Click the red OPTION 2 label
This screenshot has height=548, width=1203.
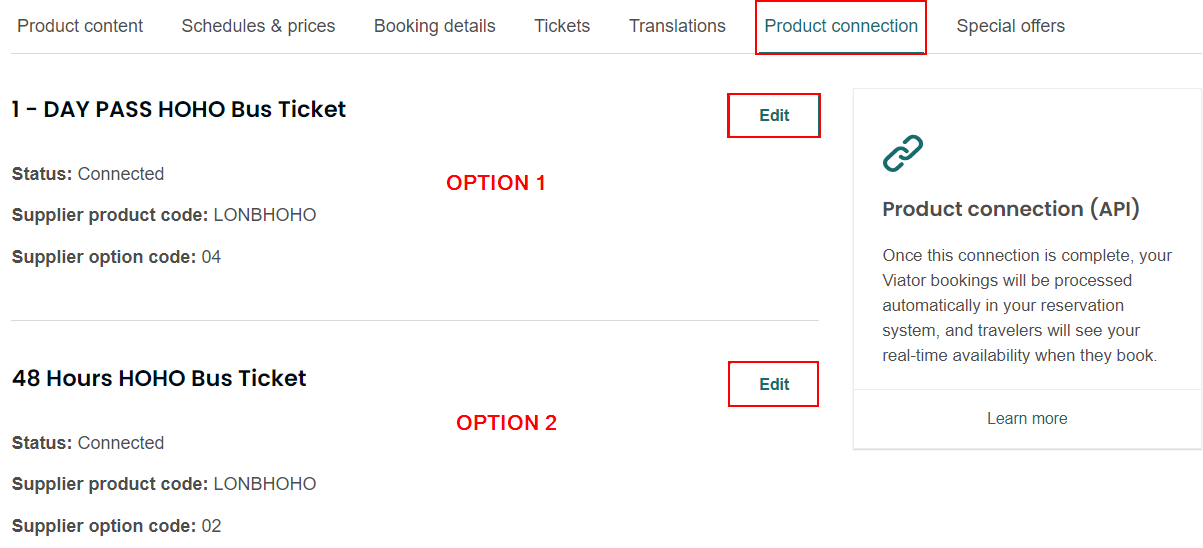(506, 423)
